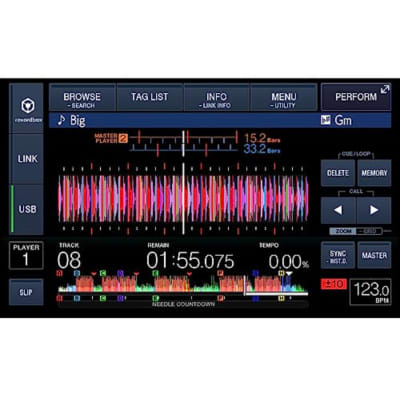This screenshot has width=400, height=400.
Task: Jump within the overview track waveform
Action: click(x=183, y=285)
